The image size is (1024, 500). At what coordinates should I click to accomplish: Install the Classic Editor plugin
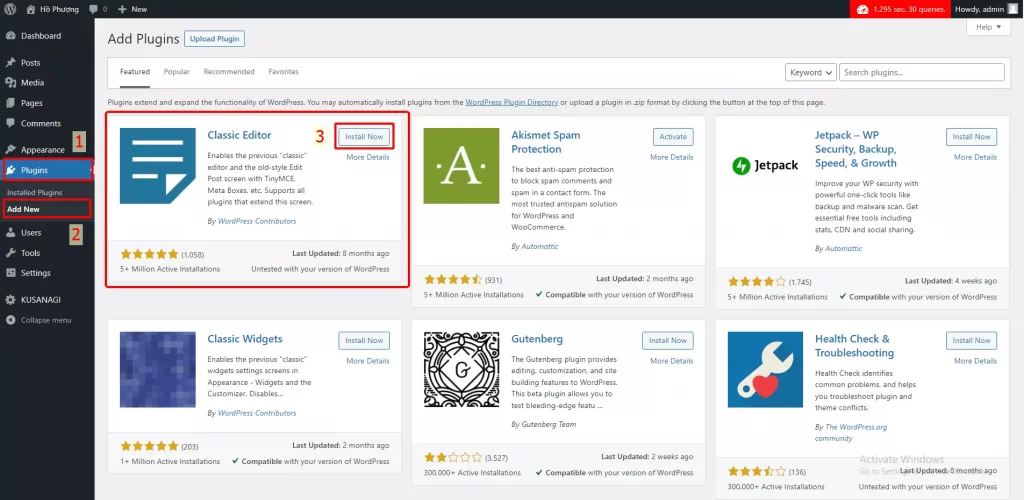pos(364,137)
